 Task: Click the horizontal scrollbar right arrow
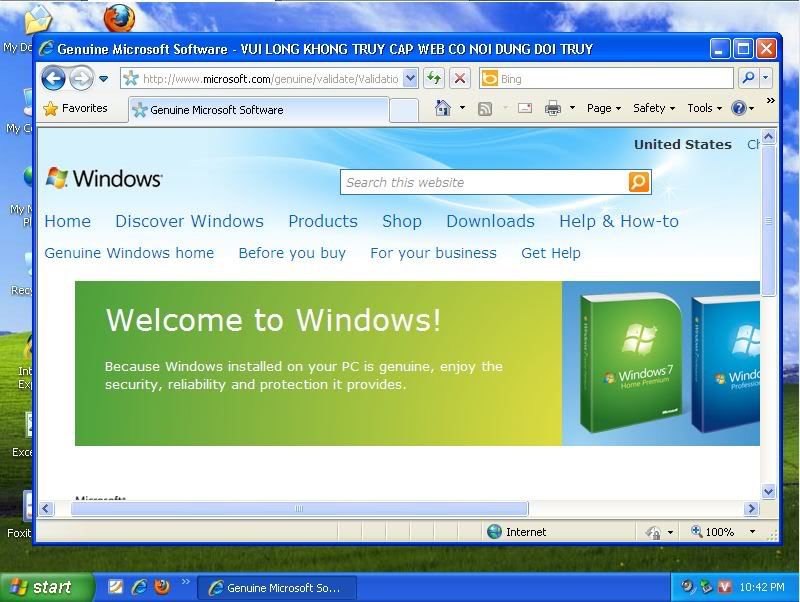(751, 508)
